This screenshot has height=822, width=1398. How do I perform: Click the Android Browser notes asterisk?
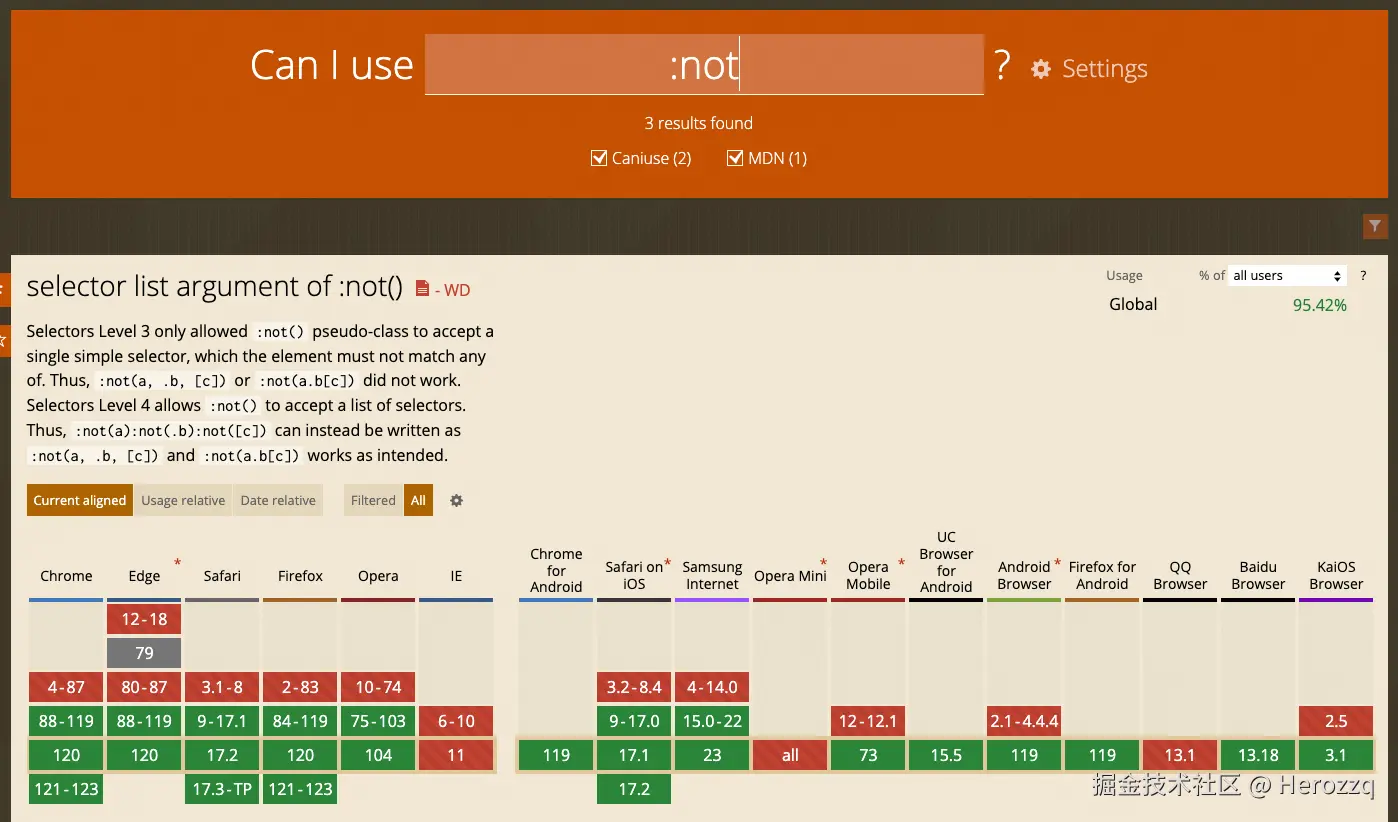click(x=1058, y=563)
